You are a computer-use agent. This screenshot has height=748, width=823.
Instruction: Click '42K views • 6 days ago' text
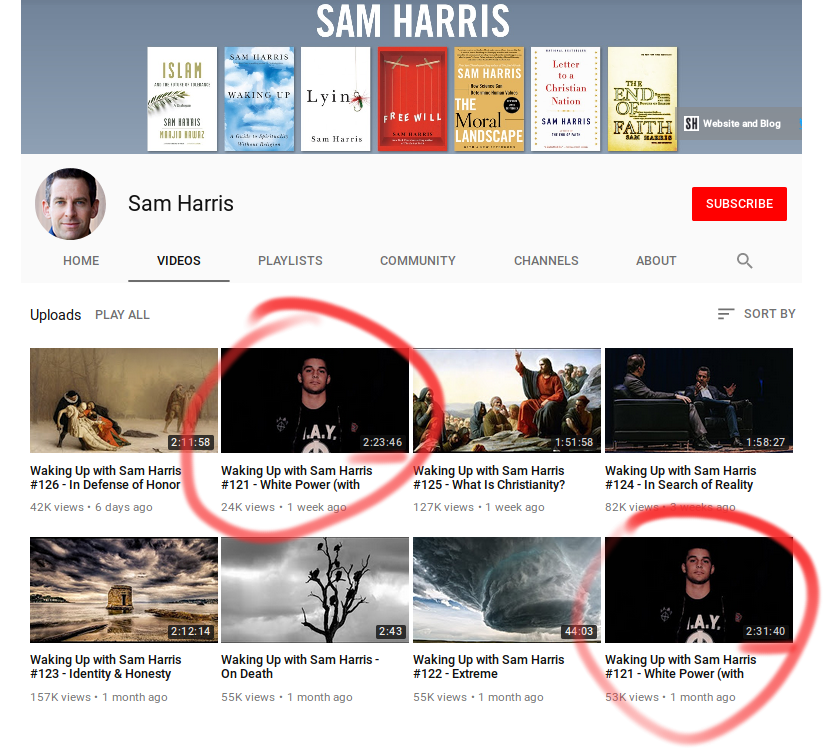91,507
